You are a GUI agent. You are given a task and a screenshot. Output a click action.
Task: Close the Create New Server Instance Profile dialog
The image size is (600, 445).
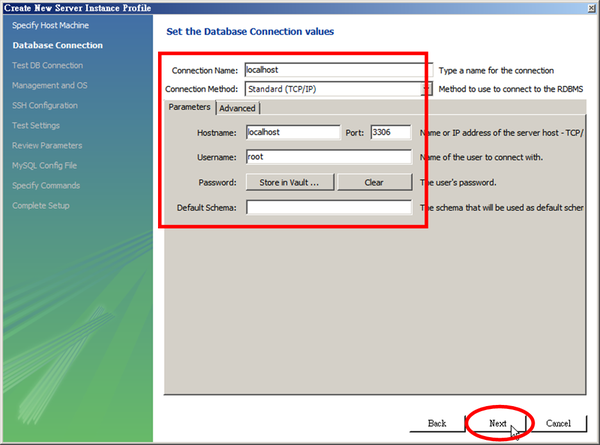[x=592, y=8]
